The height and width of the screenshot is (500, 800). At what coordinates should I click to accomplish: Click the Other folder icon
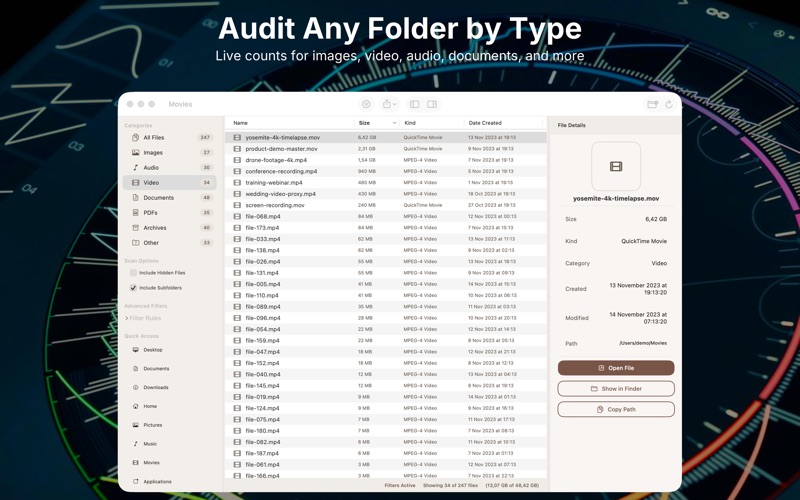click(x=135, y=243)
